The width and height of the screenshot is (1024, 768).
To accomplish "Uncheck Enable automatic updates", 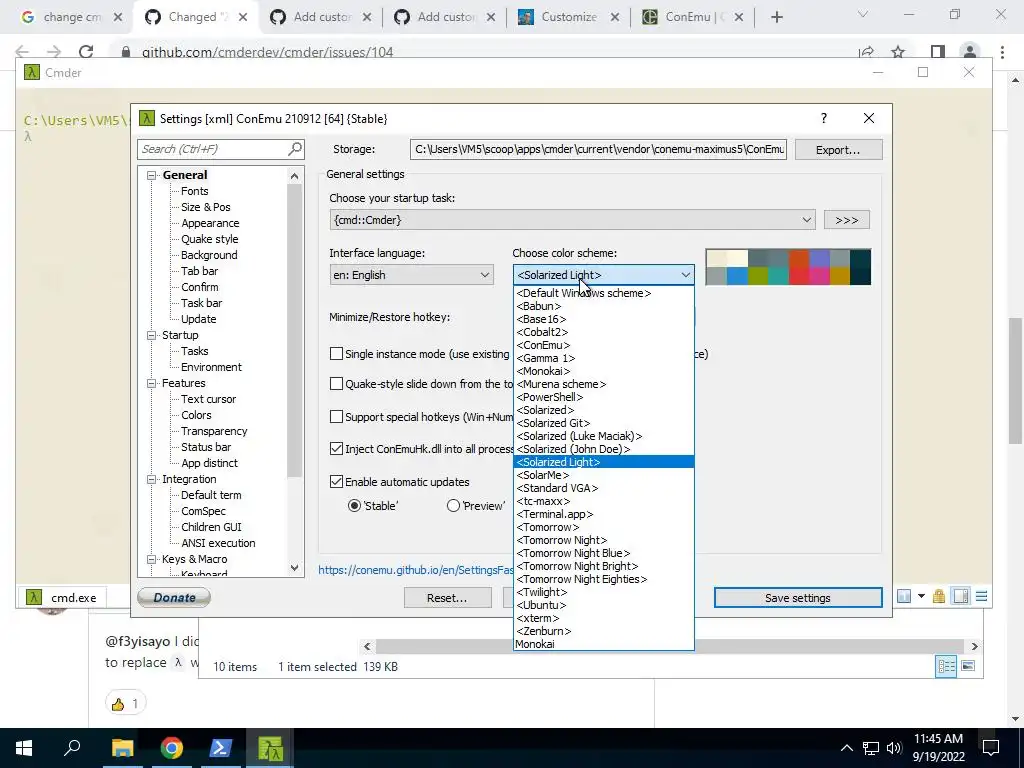I will (336, 481).
